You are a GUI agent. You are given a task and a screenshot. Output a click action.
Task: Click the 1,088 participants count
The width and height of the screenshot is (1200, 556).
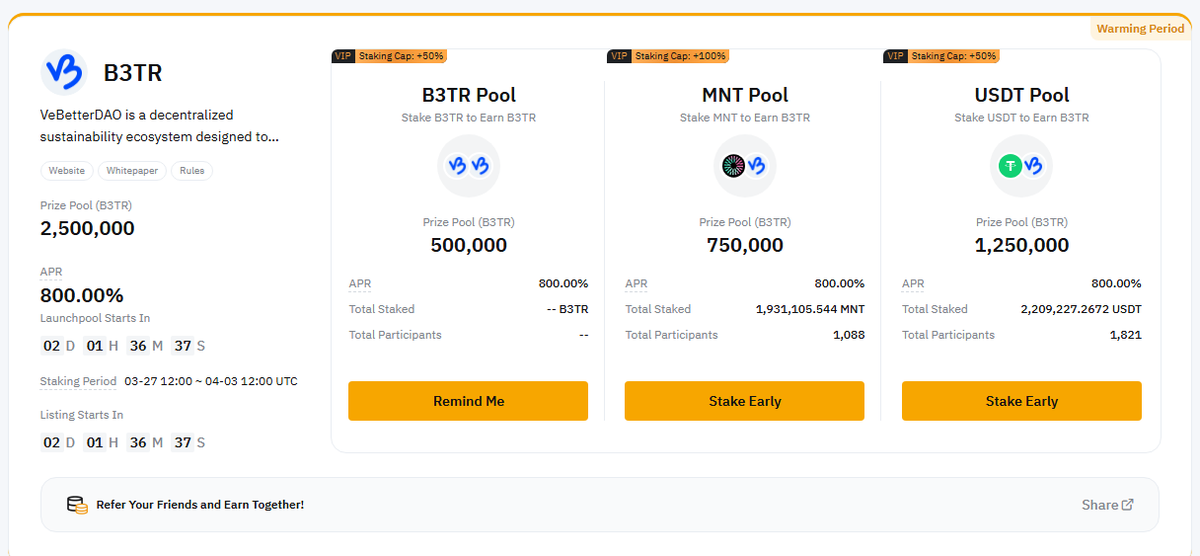pyautogui.click(x=849, y=335)
